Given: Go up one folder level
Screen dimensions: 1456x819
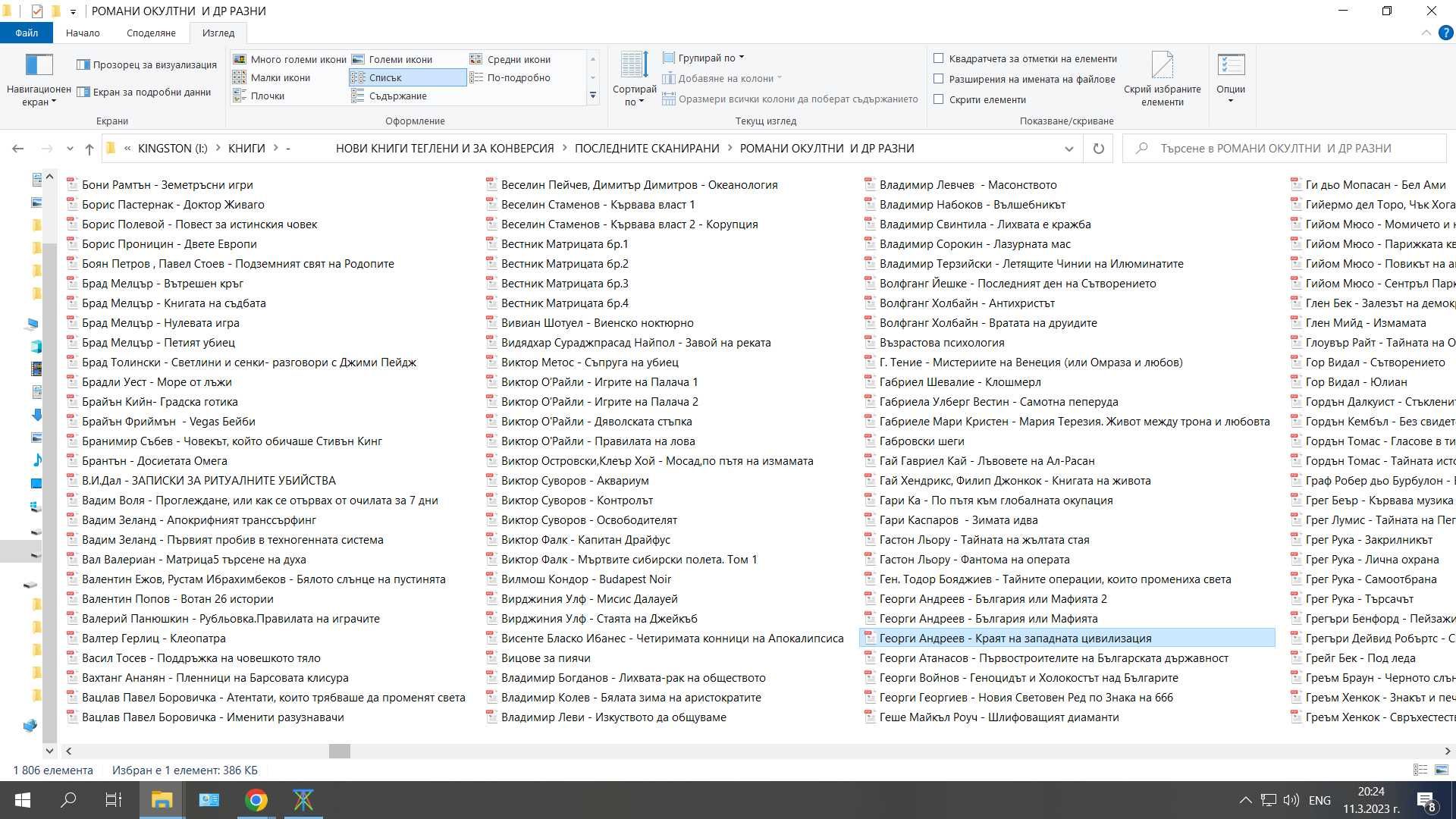Looking at the screenshot, I should pyautogui.click(x=89, y=149).
